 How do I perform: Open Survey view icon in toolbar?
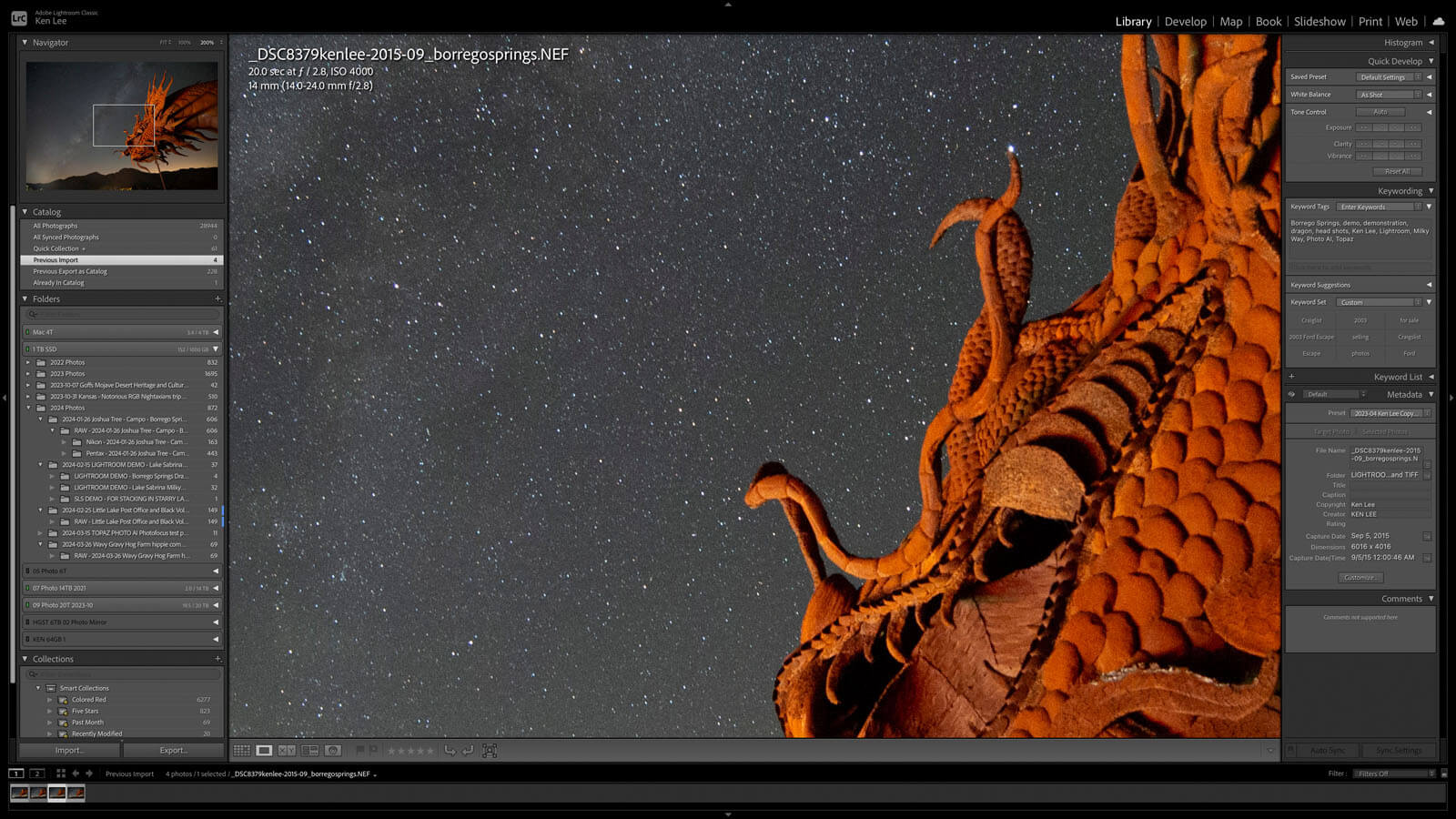click(x=310, y=751)
